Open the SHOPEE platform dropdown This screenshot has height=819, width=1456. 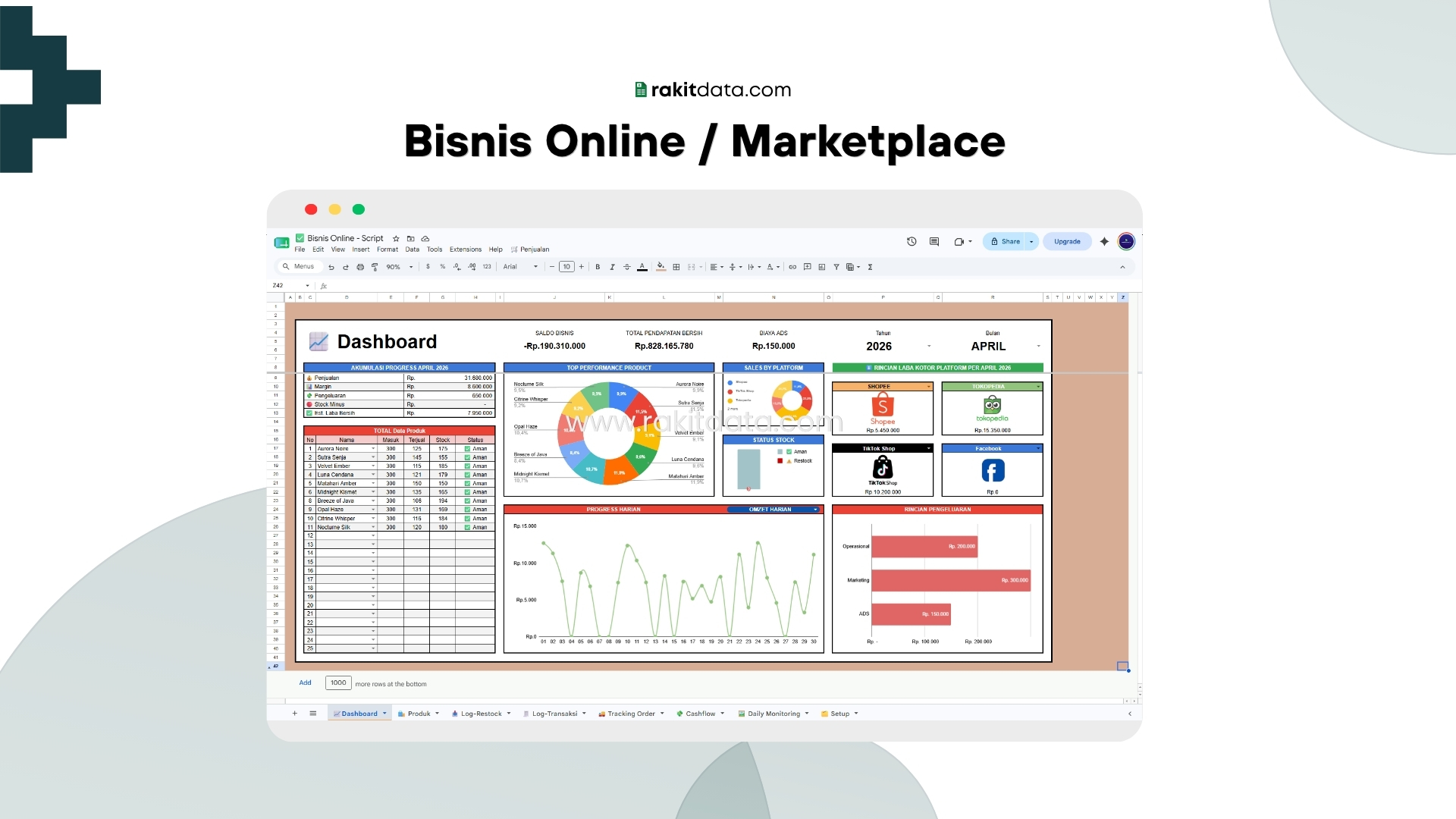tap(928, 387)
